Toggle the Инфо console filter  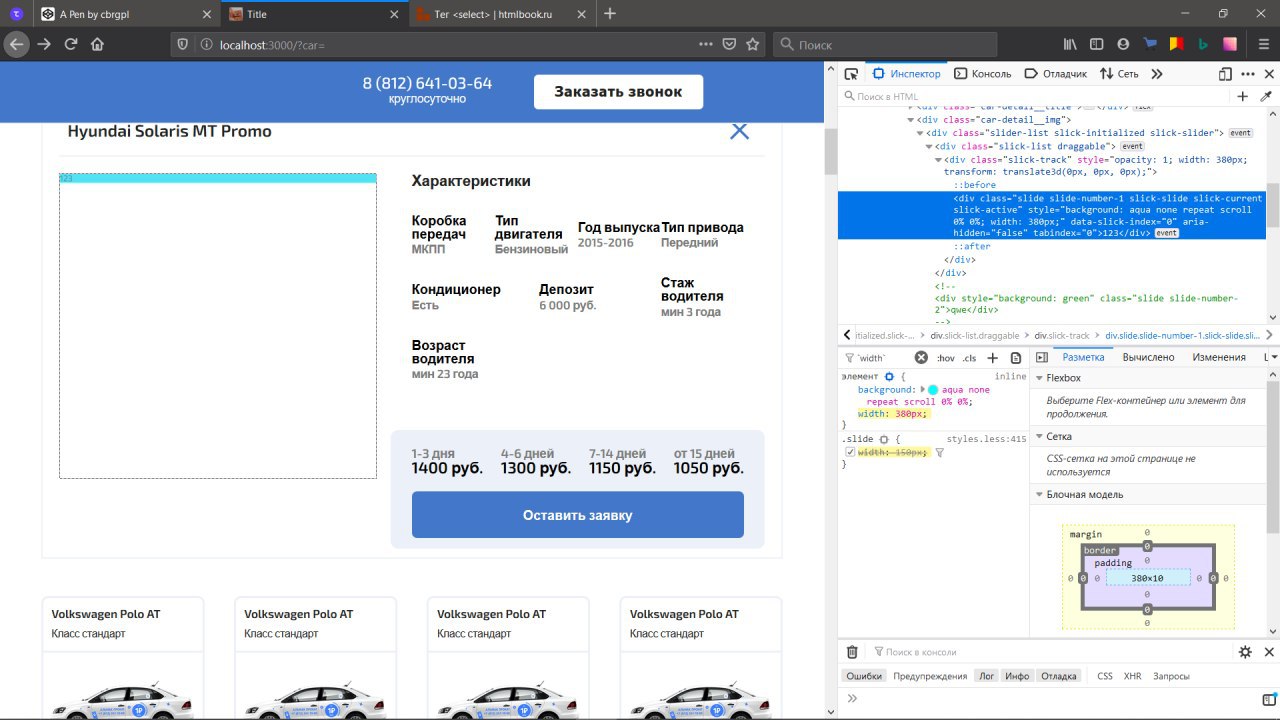pyautogui.click(x=1017, y=676)
